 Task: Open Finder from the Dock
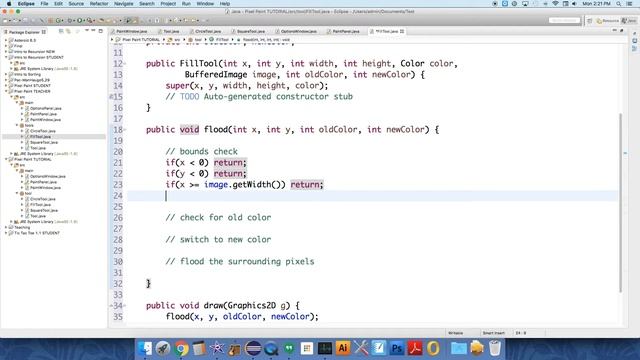pyautogui.click(x=144, y=348)
